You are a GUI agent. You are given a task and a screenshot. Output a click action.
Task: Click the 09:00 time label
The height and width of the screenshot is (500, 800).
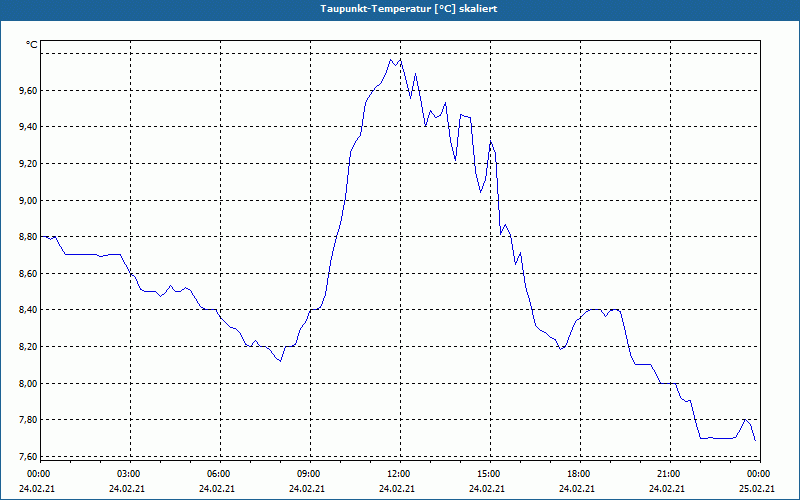click(x=310, y=474)
